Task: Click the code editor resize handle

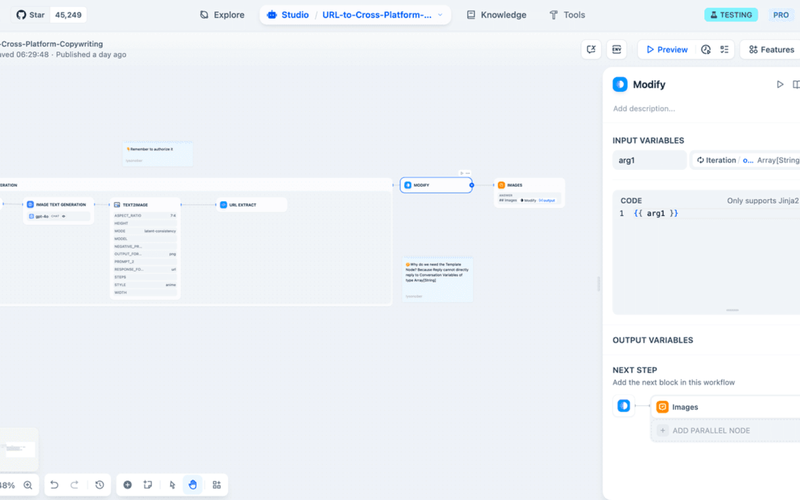Action: point(732,310)
